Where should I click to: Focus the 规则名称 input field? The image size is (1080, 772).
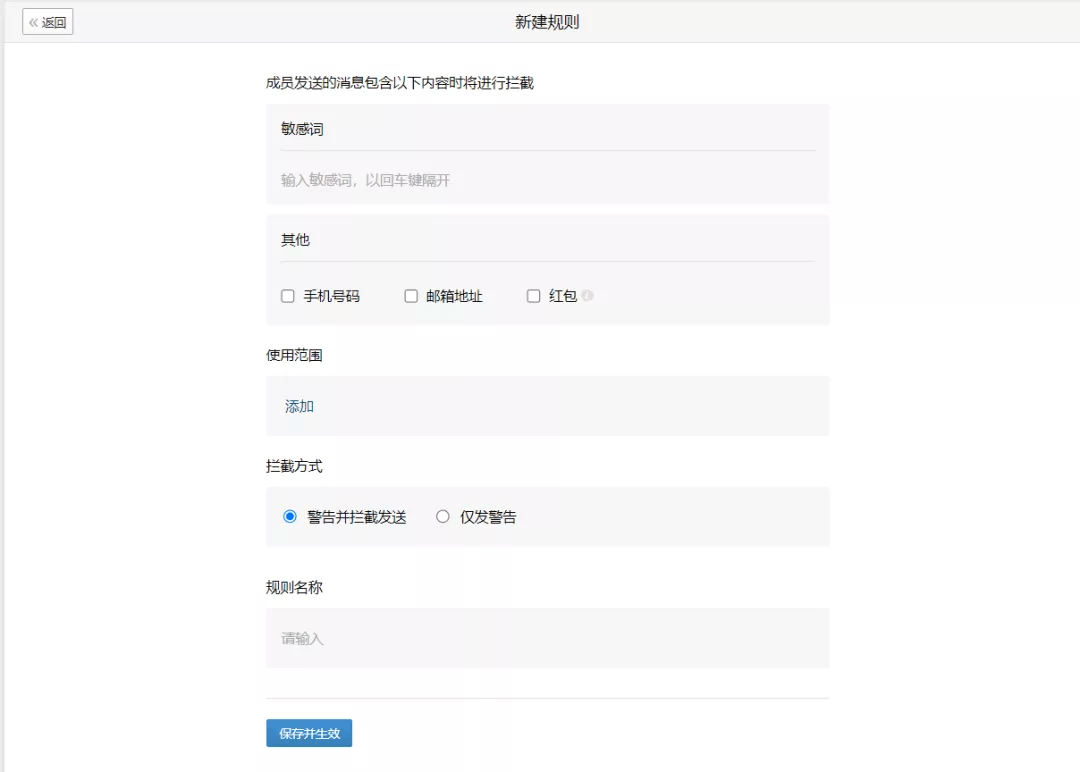pos(548,638)
